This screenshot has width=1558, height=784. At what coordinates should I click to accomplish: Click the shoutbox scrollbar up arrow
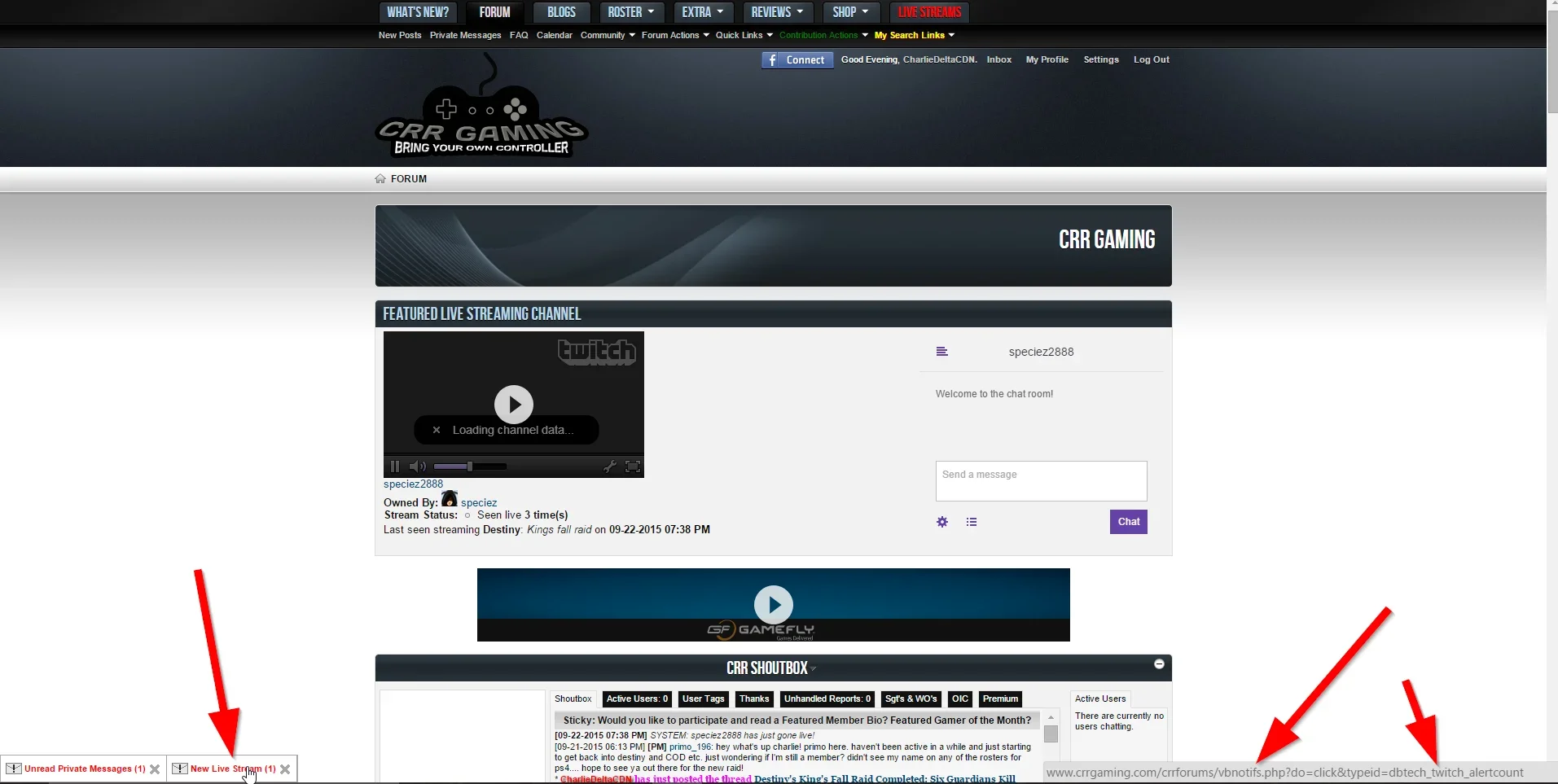tap(1051, 717)
